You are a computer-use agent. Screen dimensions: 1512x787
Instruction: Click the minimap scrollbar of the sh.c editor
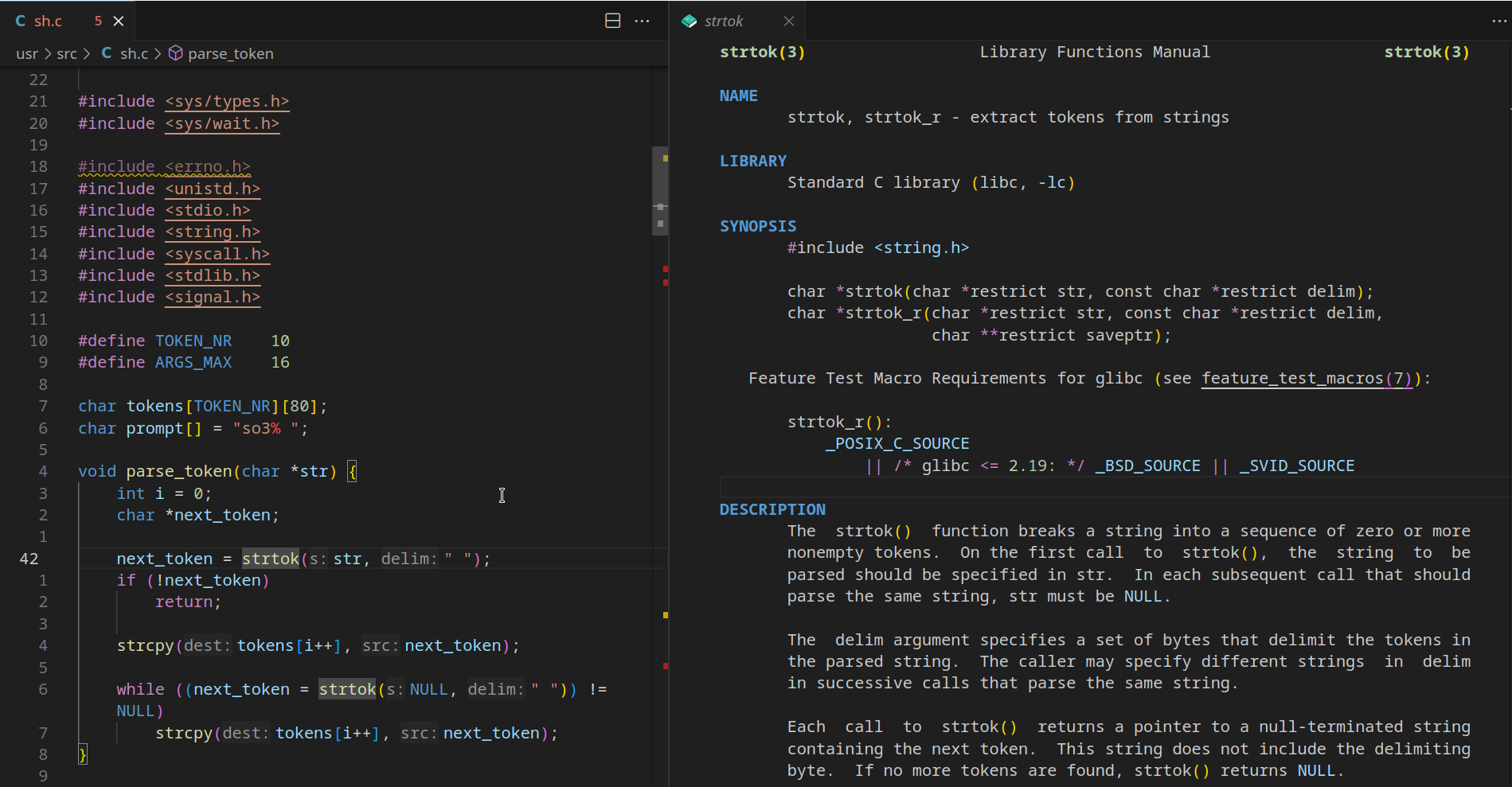(659, 191)
